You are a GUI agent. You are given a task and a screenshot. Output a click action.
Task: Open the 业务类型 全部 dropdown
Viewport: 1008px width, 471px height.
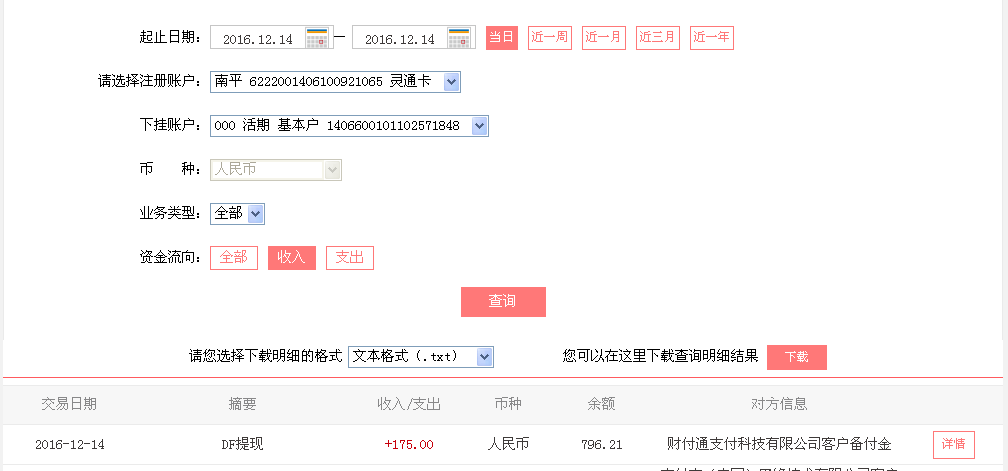pos(237,213)
